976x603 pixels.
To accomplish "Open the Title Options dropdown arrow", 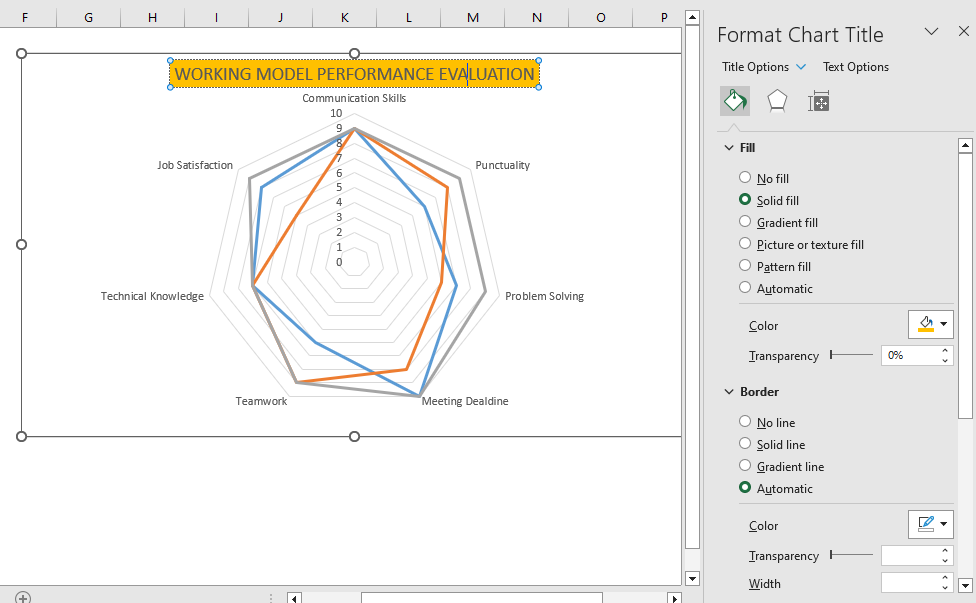I will 801,67.
